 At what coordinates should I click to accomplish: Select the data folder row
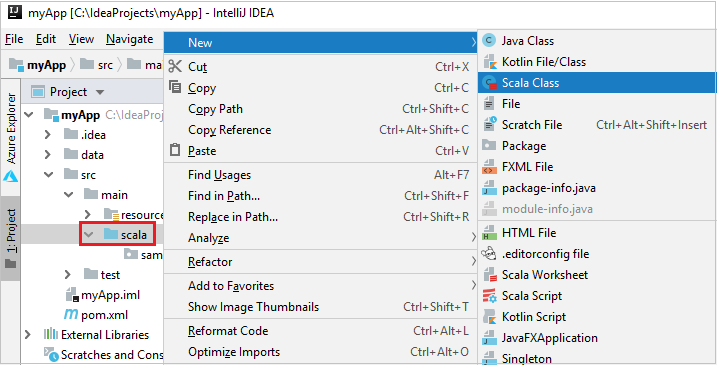(83, 155)
